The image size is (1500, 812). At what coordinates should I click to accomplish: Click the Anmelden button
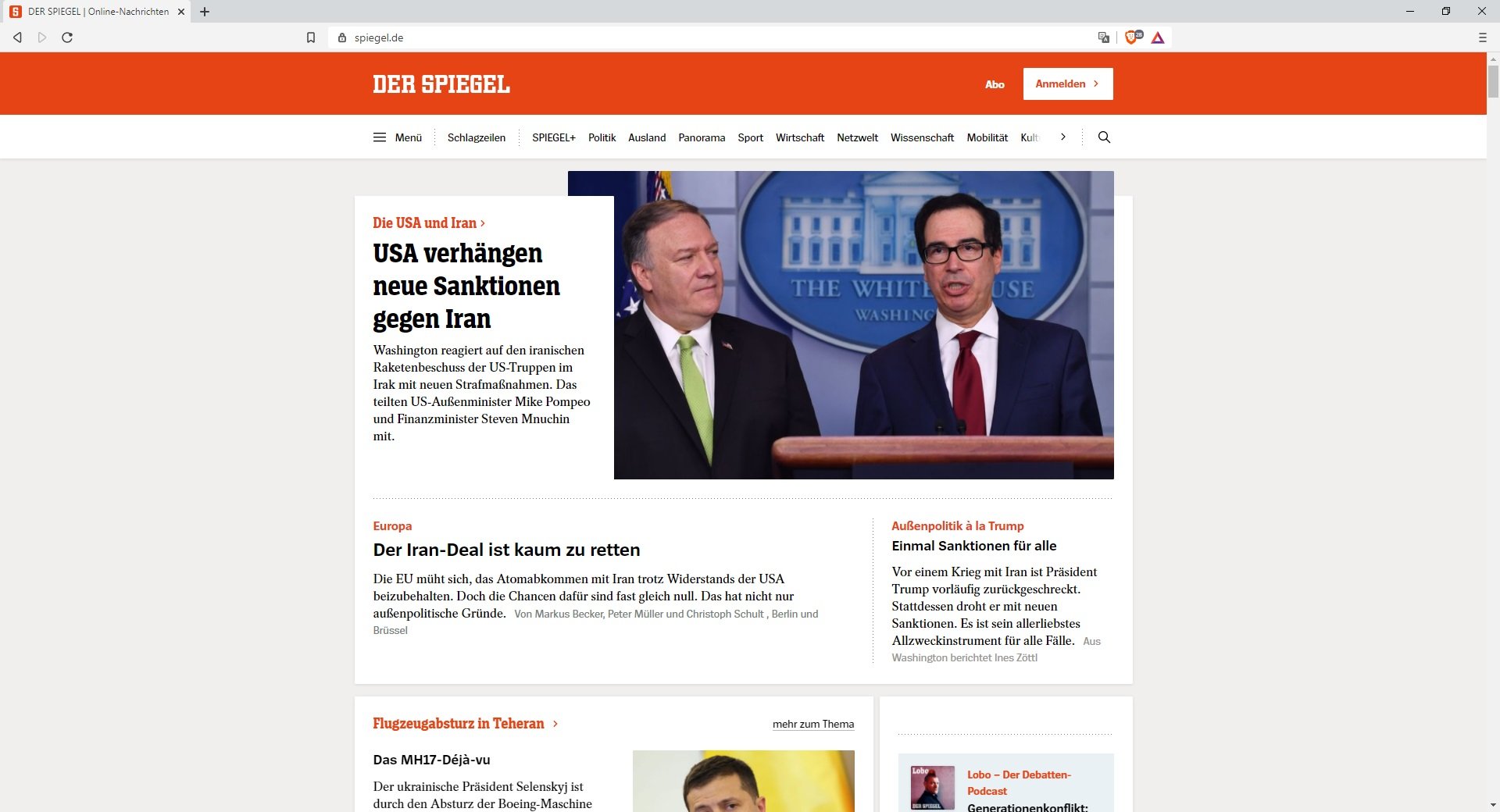tap(1068, 84)
